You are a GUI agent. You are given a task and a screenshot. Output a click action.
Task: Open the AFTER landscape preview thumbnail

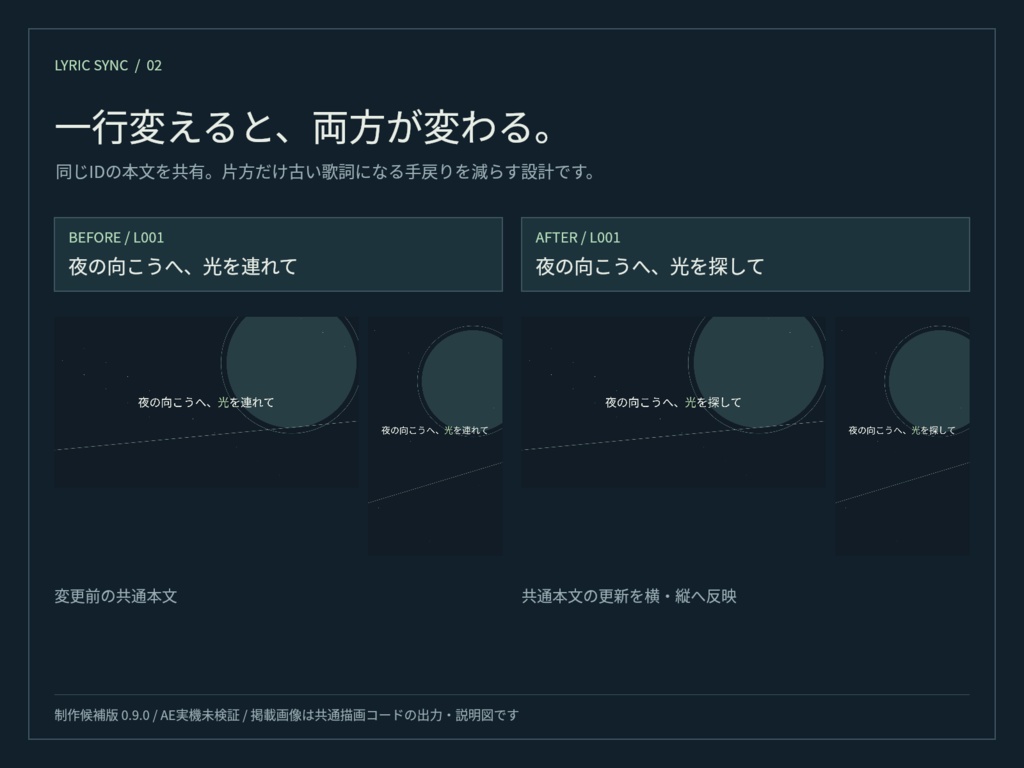[673, 402]
